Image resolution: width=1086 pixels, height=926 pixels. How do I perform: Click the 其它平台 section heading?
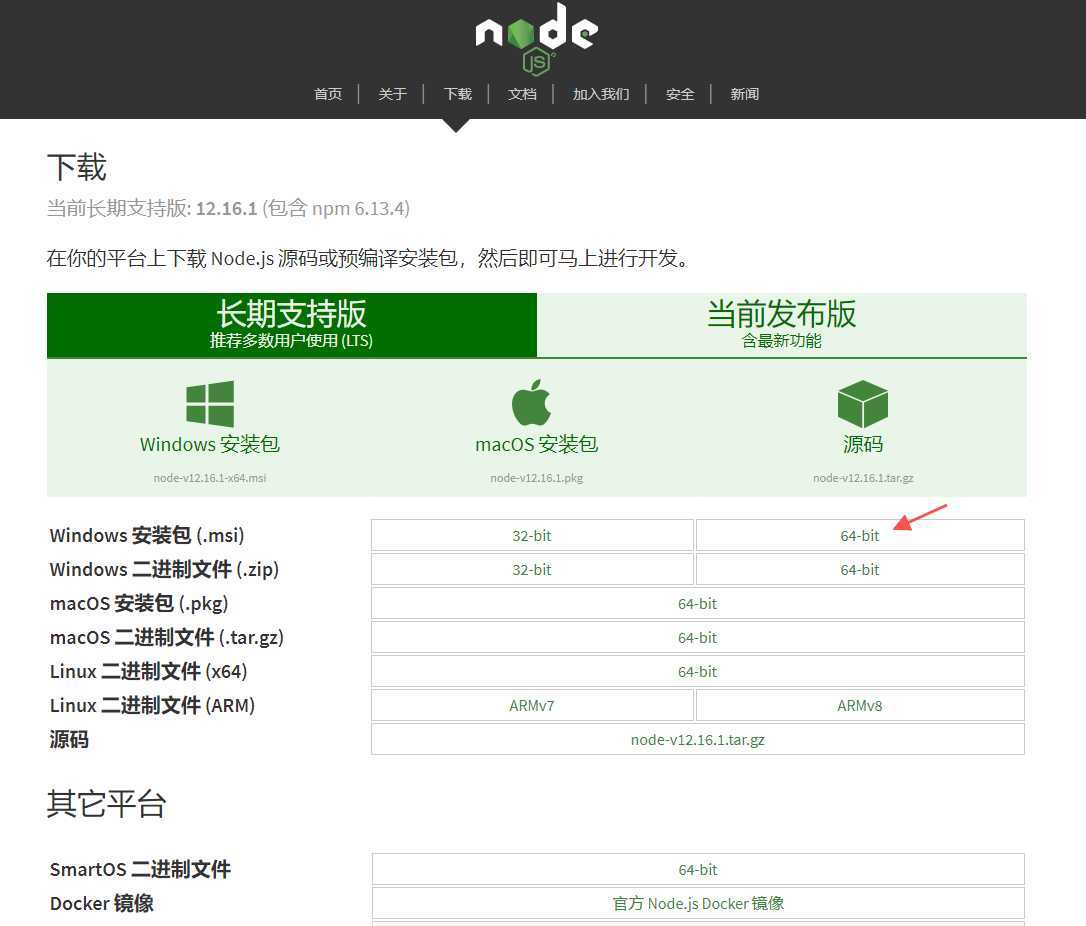click(107, 803)
